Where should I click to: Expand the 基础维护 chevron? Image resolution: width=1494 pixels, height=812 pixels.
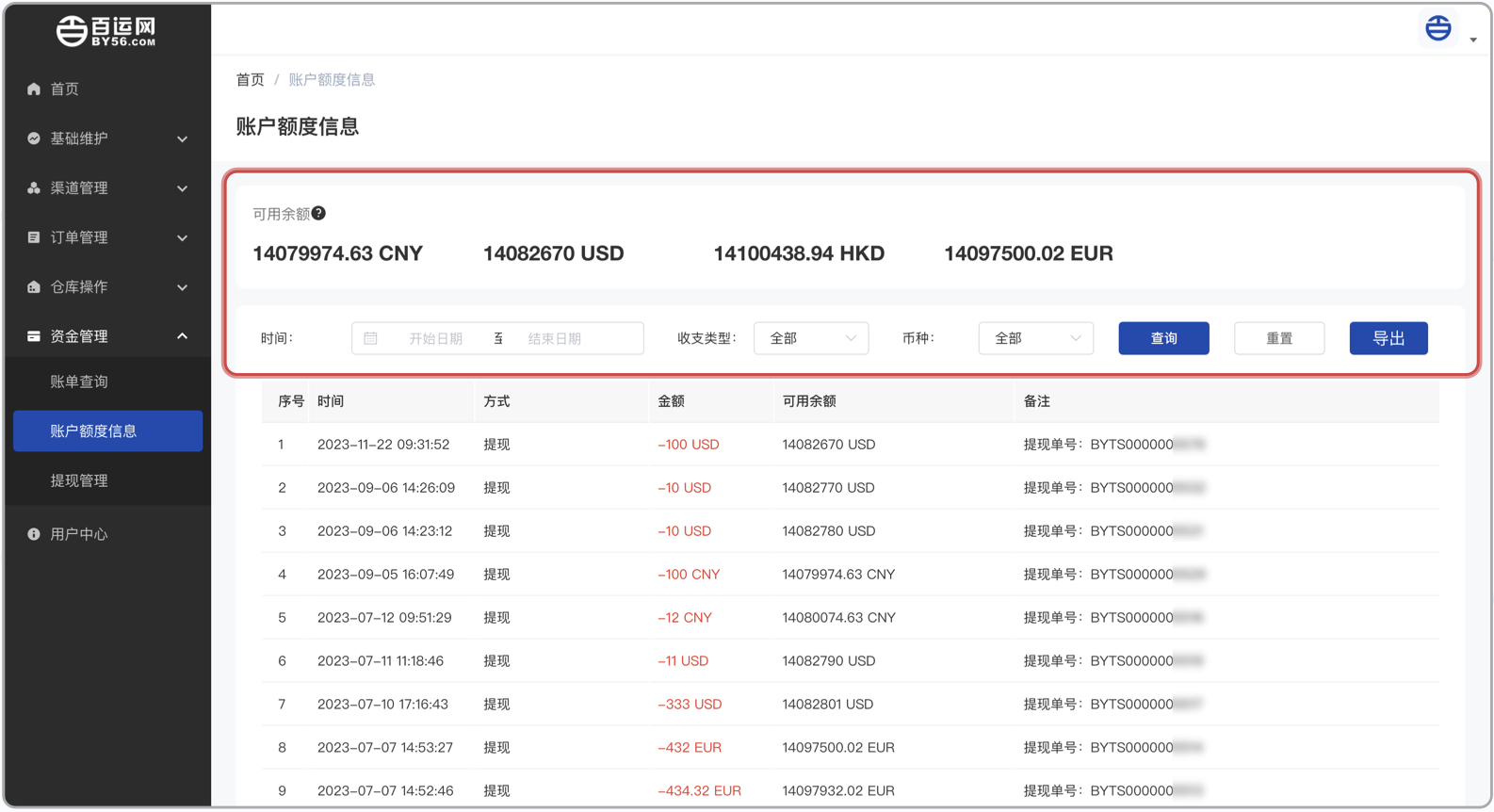coord(182,139)
